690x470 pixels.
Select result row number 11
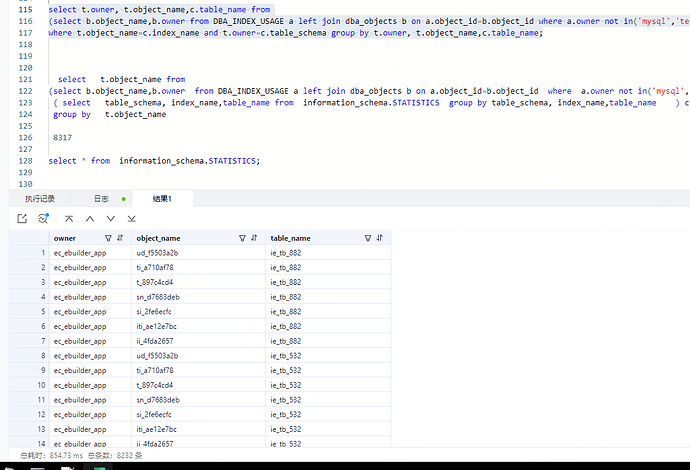point(41,400)
